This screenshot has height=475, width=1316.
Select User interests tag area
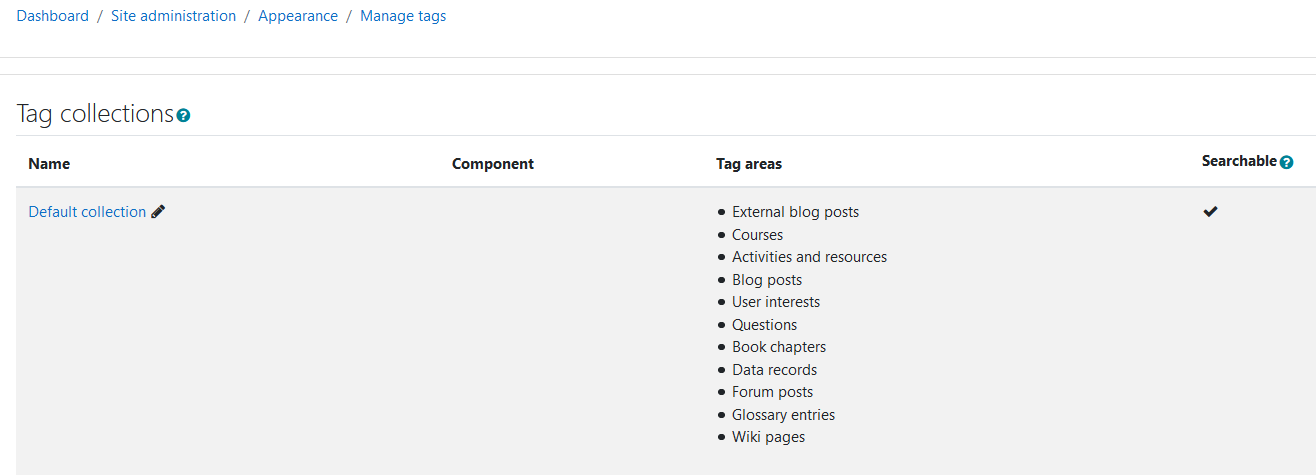776,302
